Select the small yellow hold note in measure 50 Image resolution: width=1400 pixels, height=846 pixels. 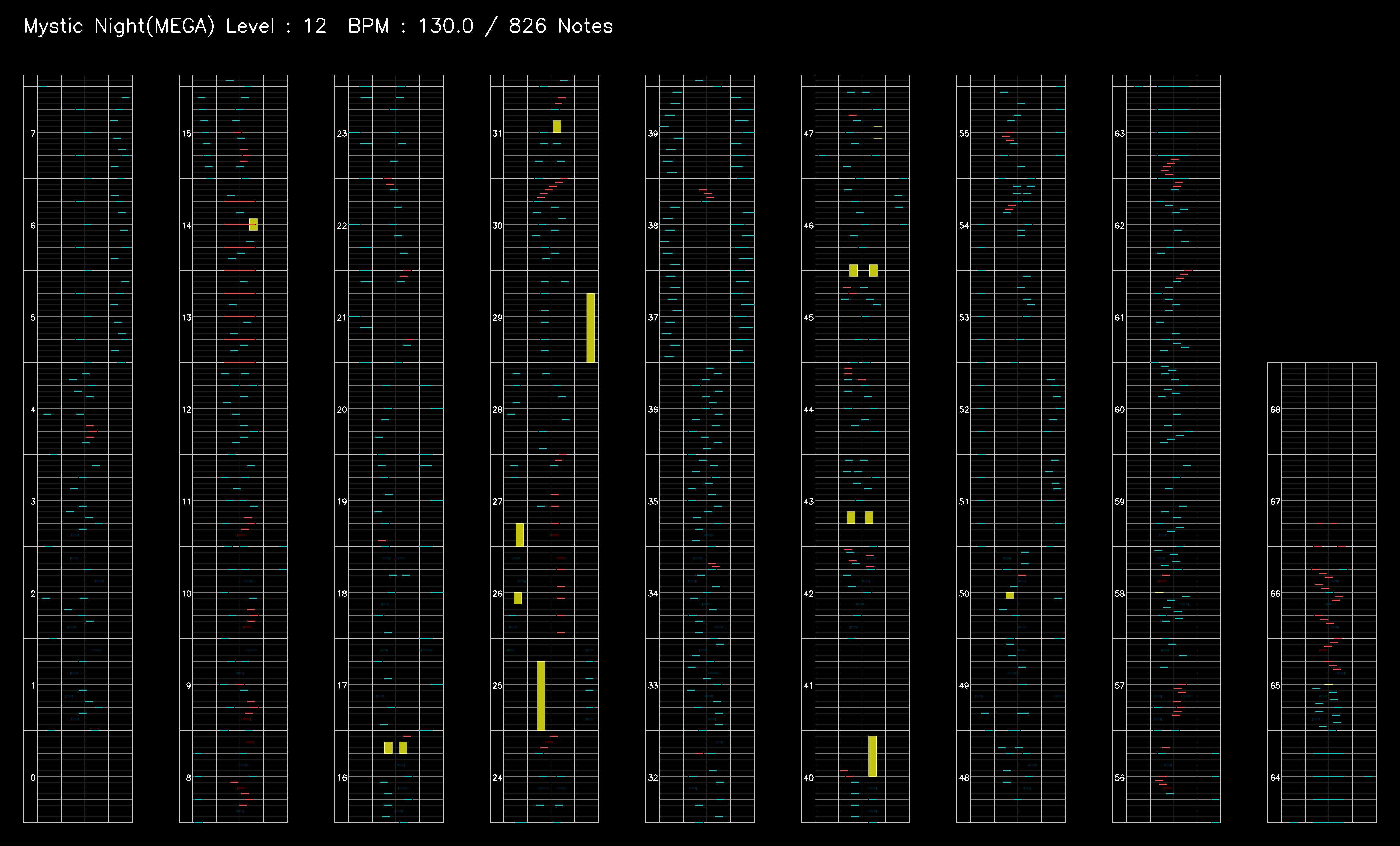point(1010,596)
